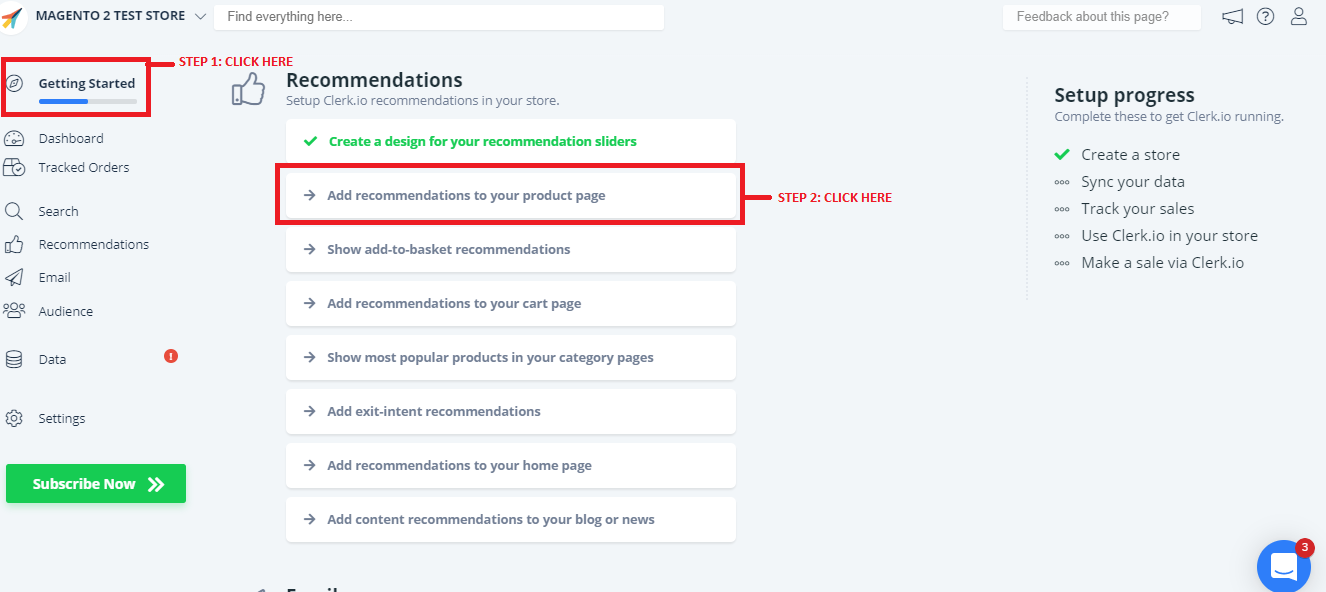Click the Subscribe Now button

96,484
